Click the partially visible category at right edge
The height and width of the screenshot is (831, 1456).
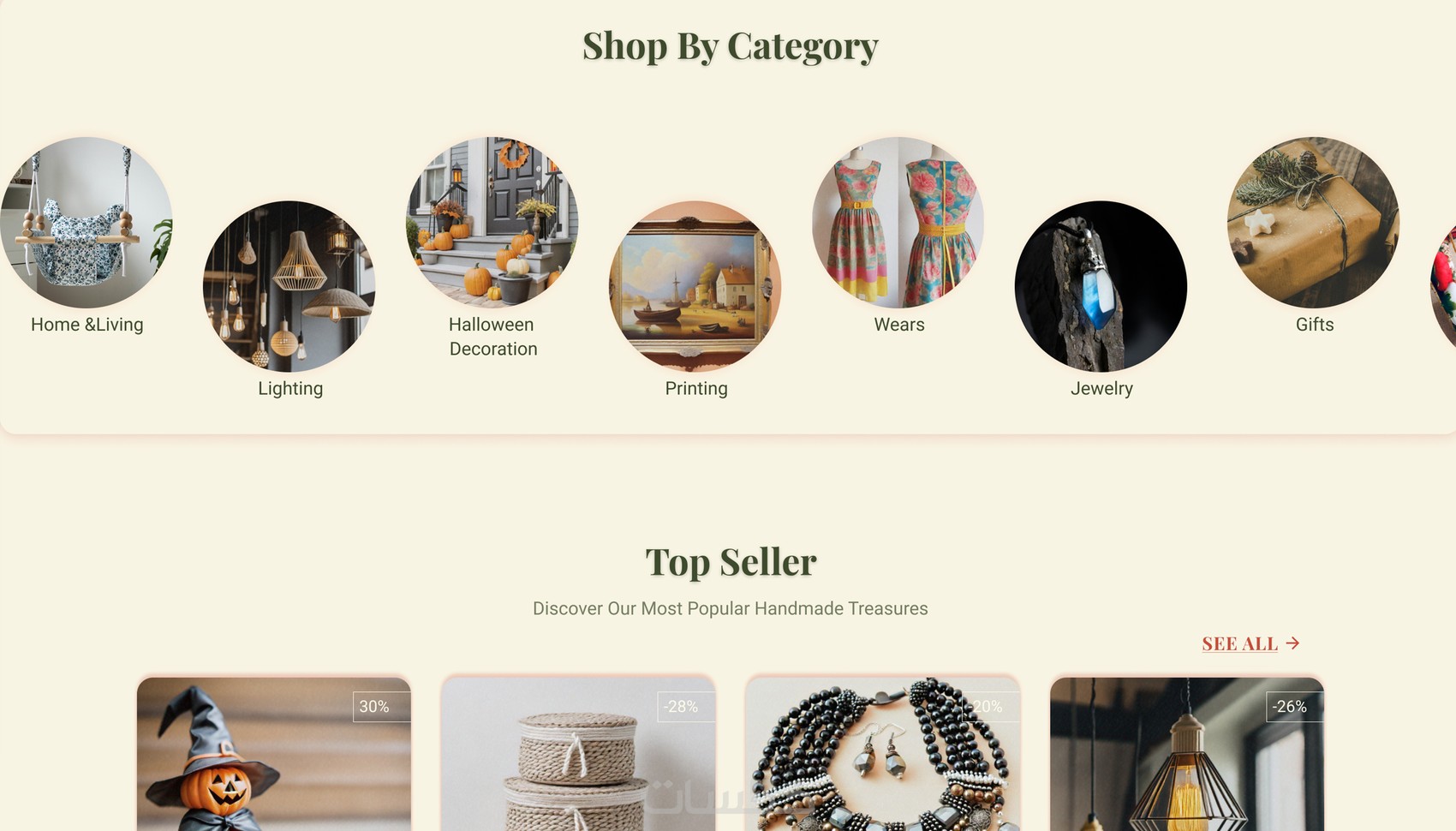(x=1444, y=286)
